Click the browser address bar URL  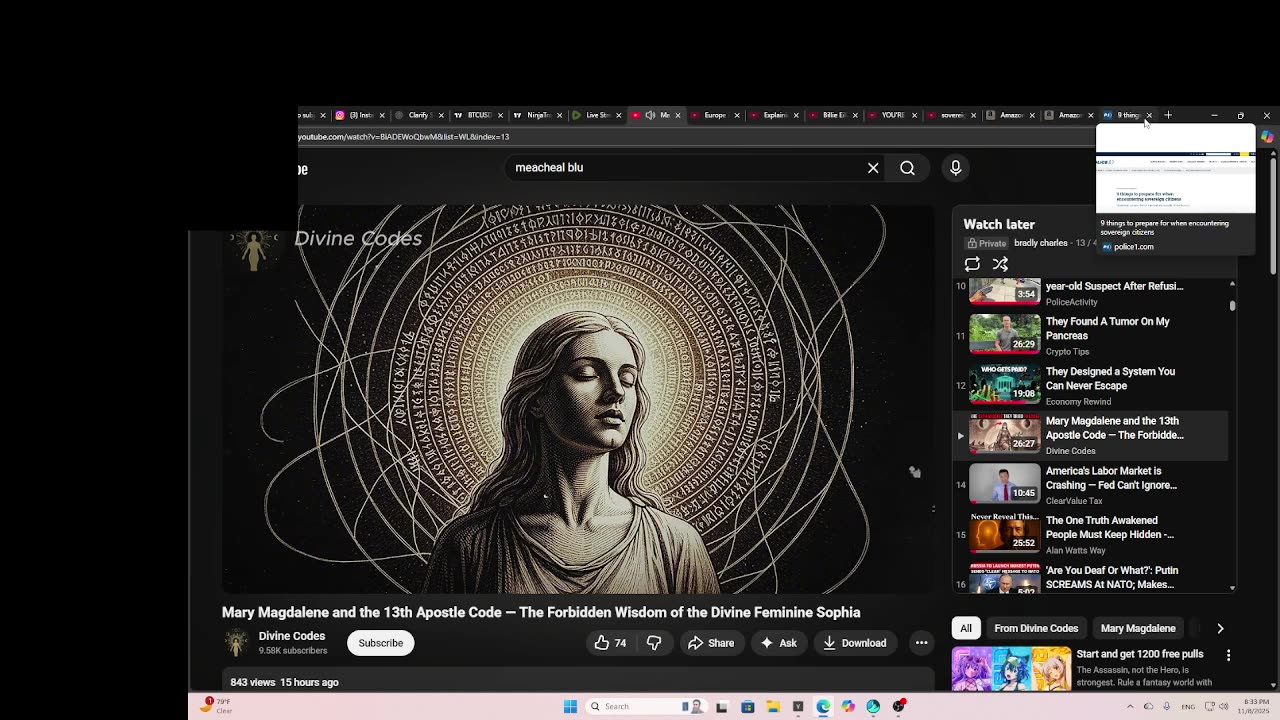click(403, 136)
